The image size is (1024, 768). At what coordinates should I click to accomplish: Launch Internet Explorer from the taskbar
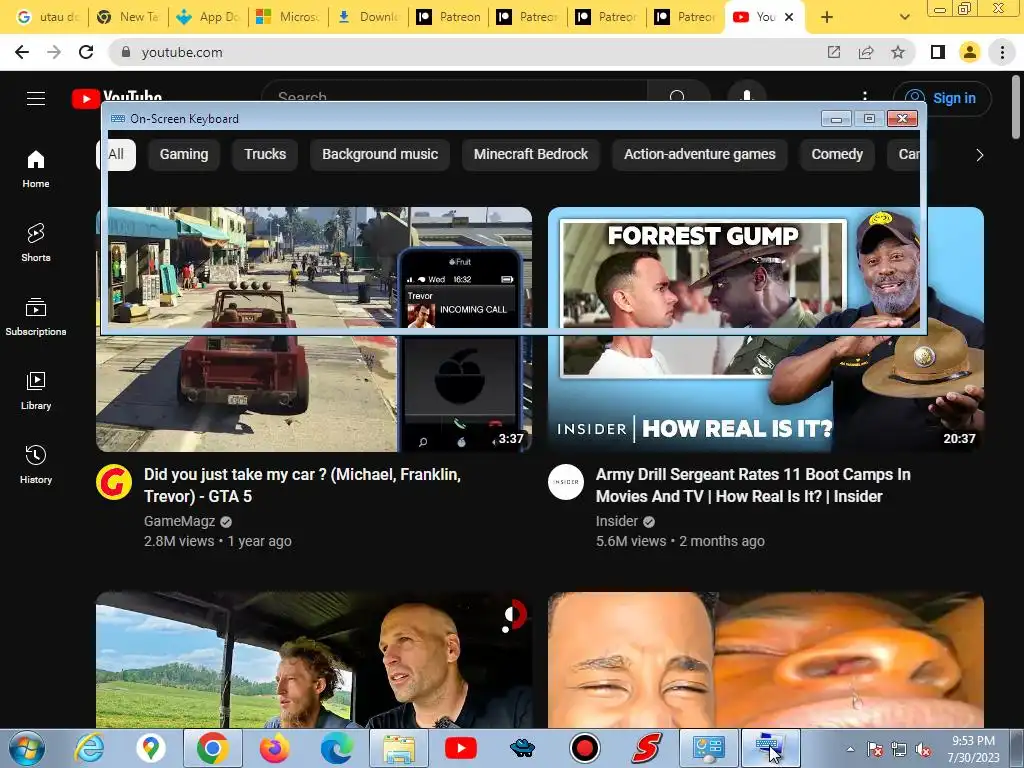pyautogui.click(x=89, y=748)
